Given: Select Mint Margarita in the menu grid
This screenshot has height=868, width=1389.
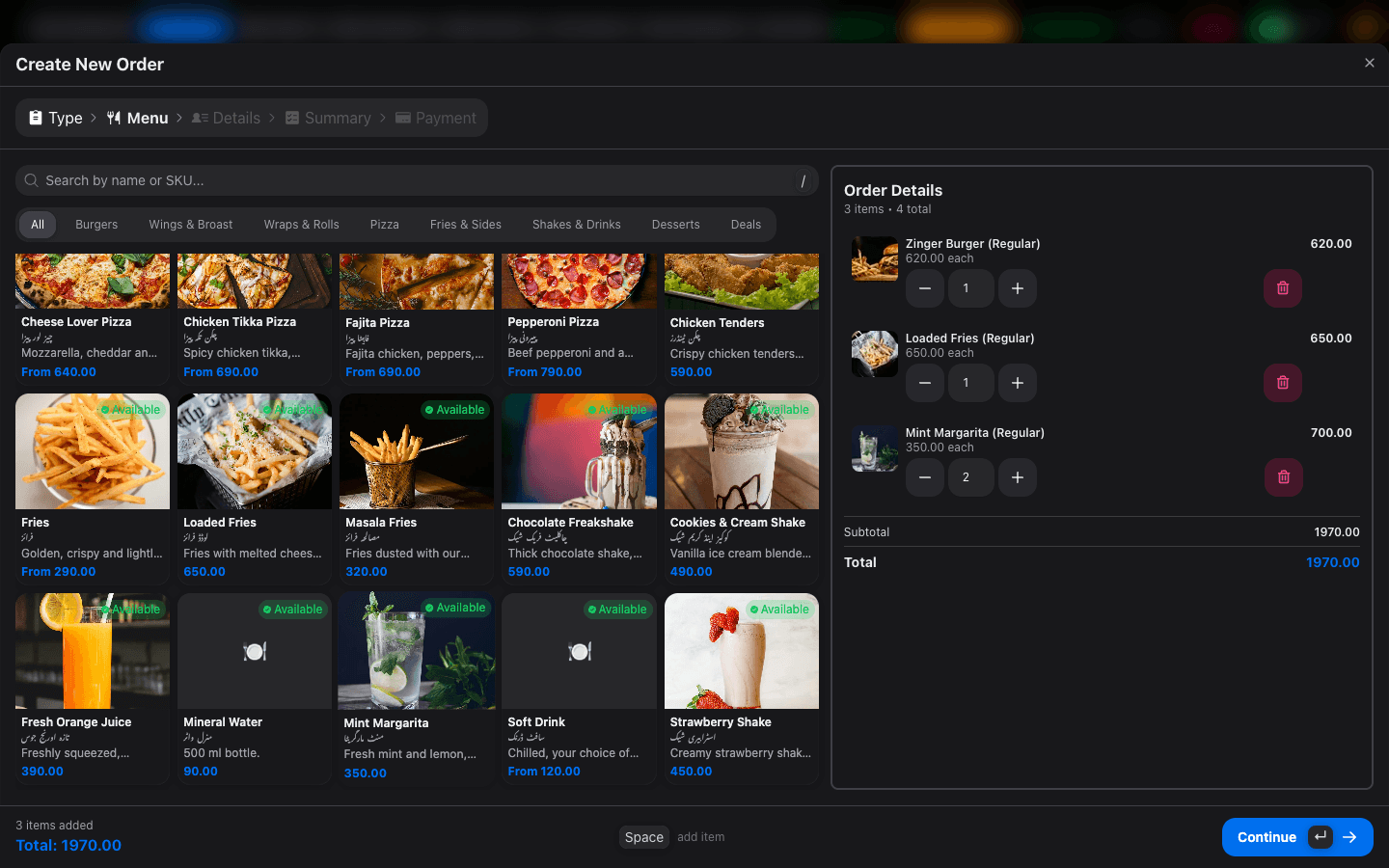Looking at the screenshot, I should click(x=417, y=689).
